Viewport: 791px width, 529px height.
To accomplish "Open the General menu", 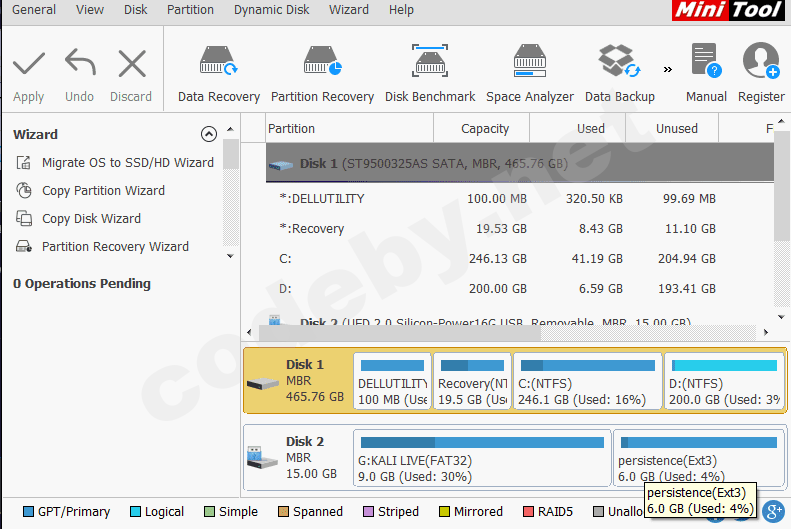I will tap(34, 10).
